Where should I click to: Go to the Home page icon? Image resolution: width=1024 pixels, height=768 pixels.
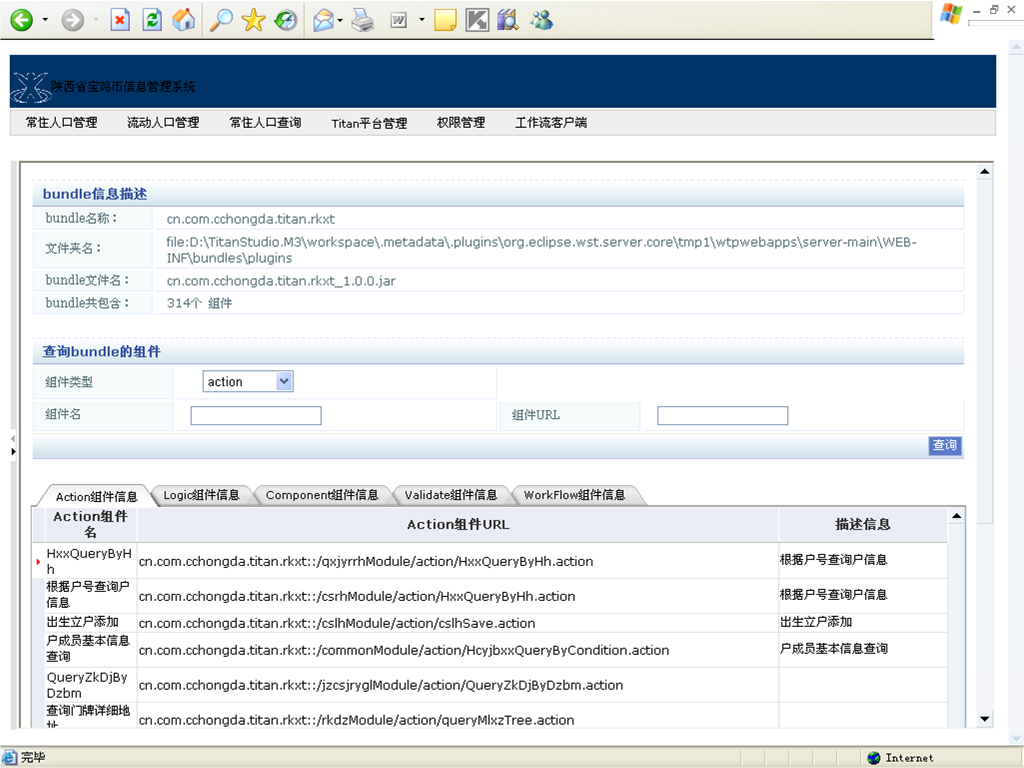[184, 20]
